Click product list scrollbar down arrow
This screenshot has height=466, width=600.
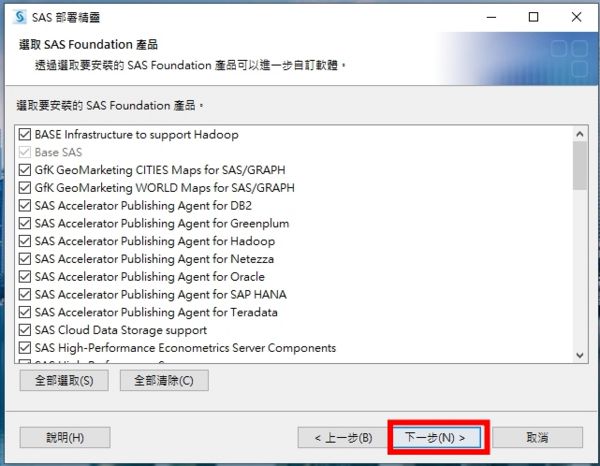[x=580, y=354]
